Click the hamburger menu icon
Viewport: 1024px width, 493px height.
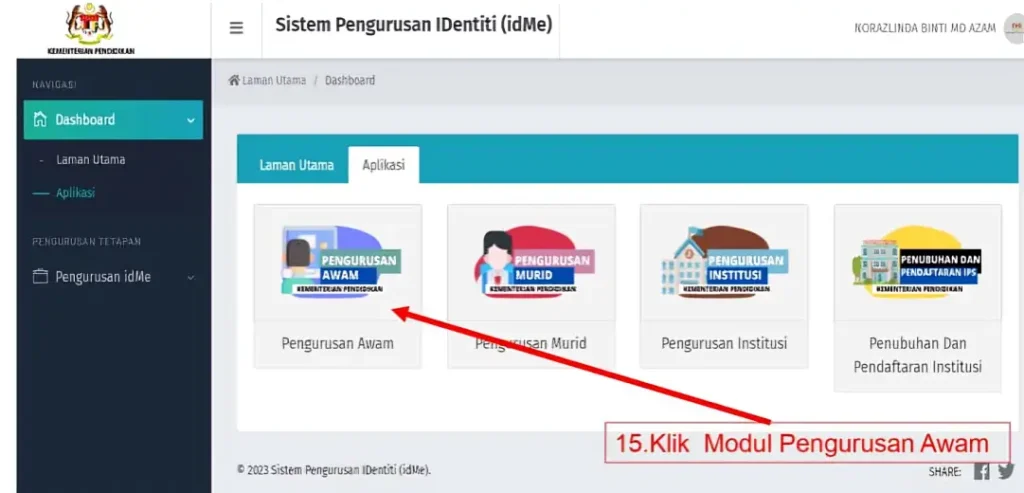coord(236,28)
